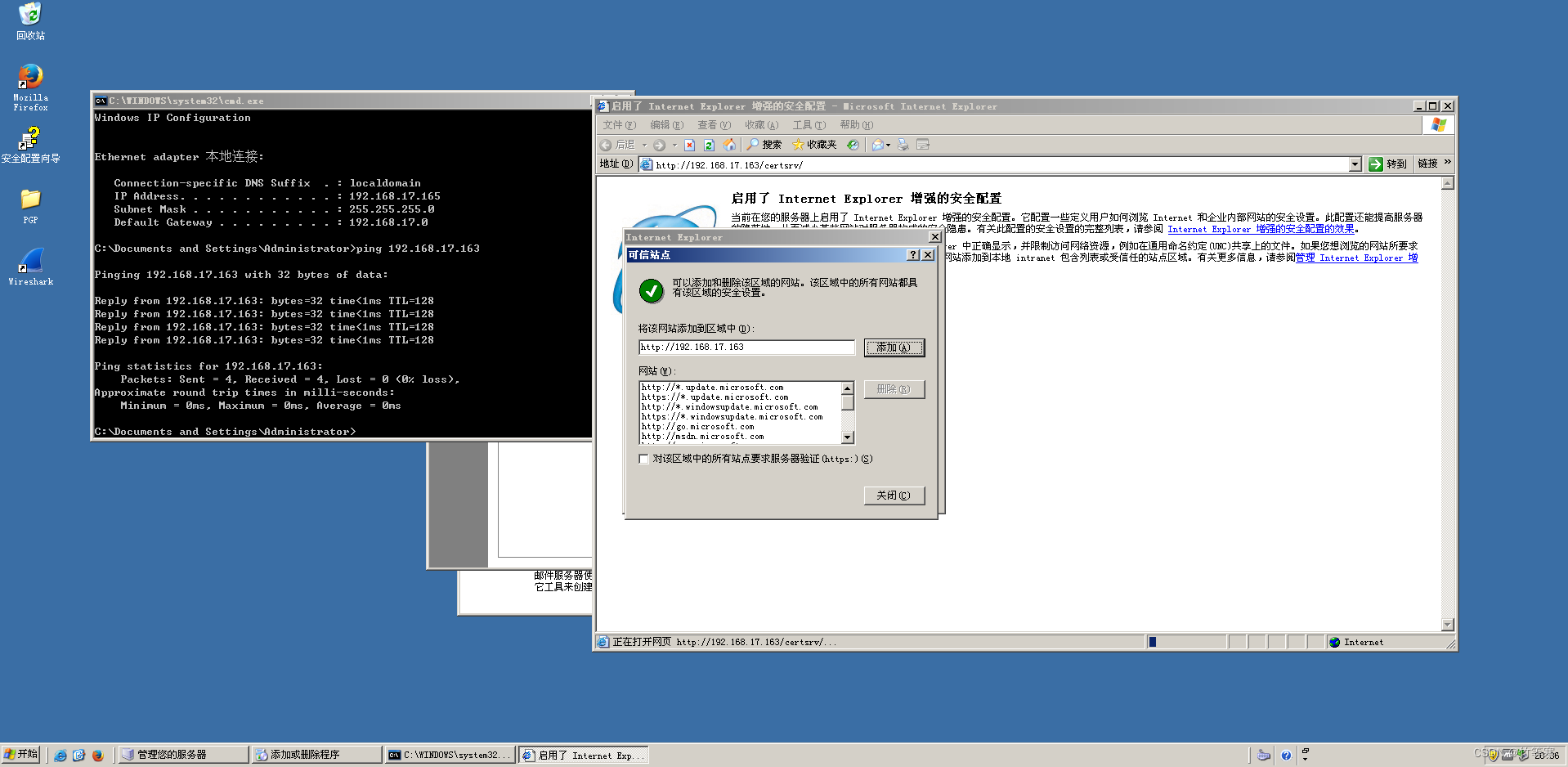Click the Edit page toolbar icon
This screenshot has height=767, width=1568.
coord(923,145)
